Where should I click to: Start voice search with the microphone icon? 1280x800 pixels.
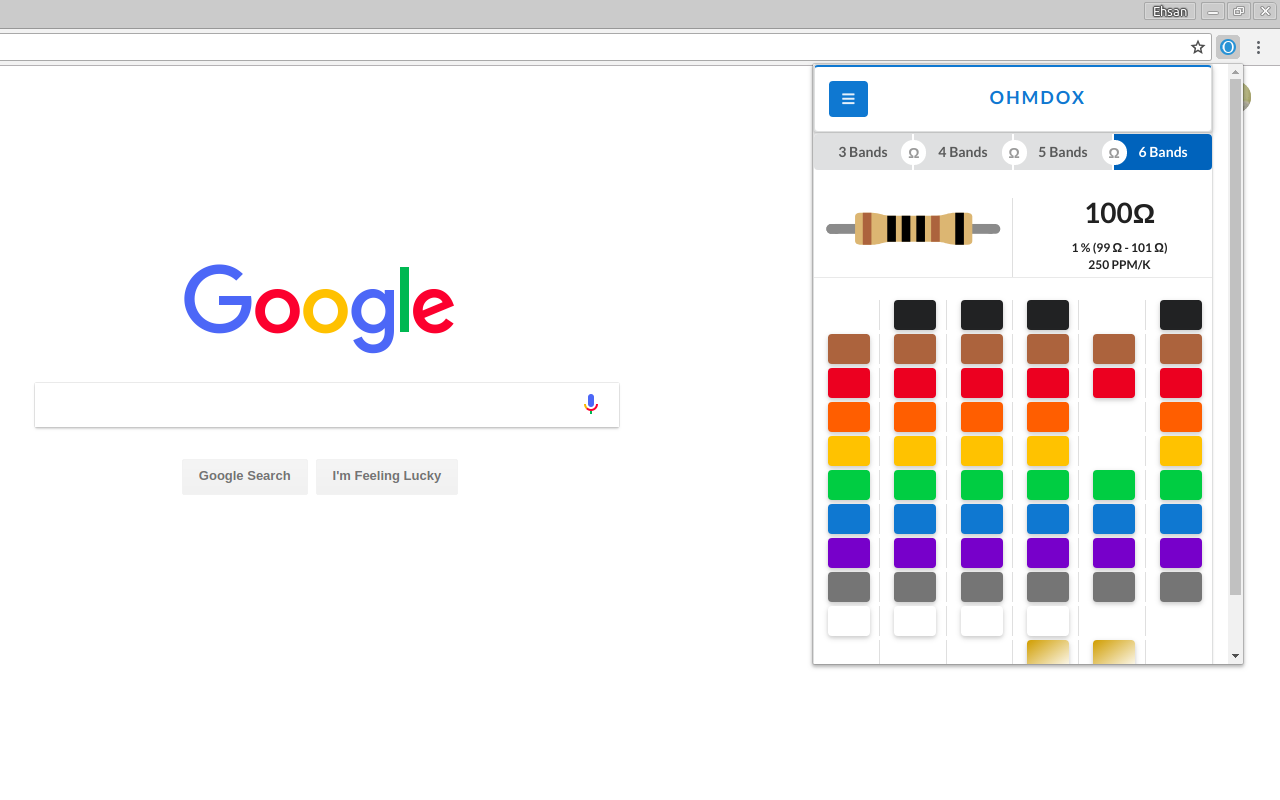591,404
